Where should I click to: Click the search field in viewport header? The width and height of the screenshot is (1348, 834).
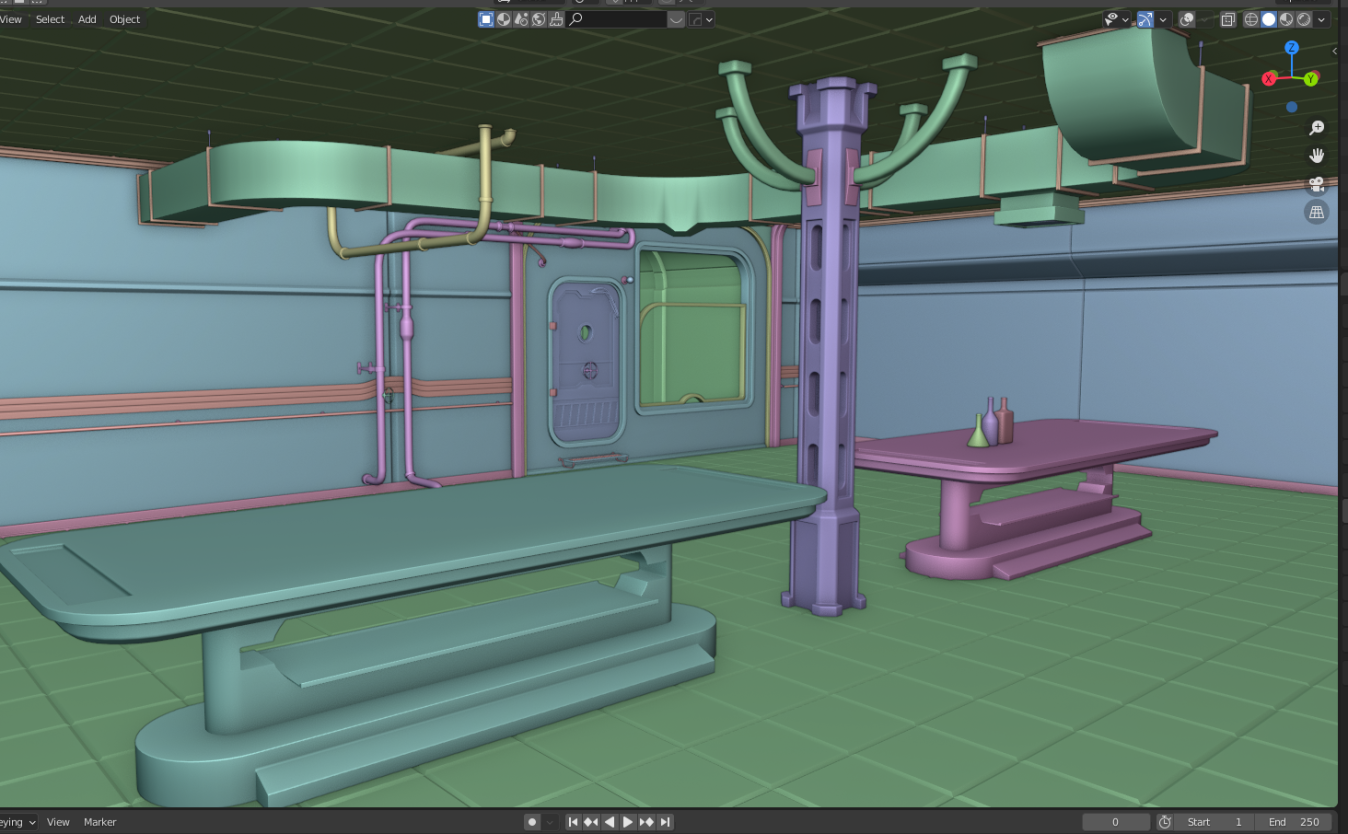pos(616,19)
